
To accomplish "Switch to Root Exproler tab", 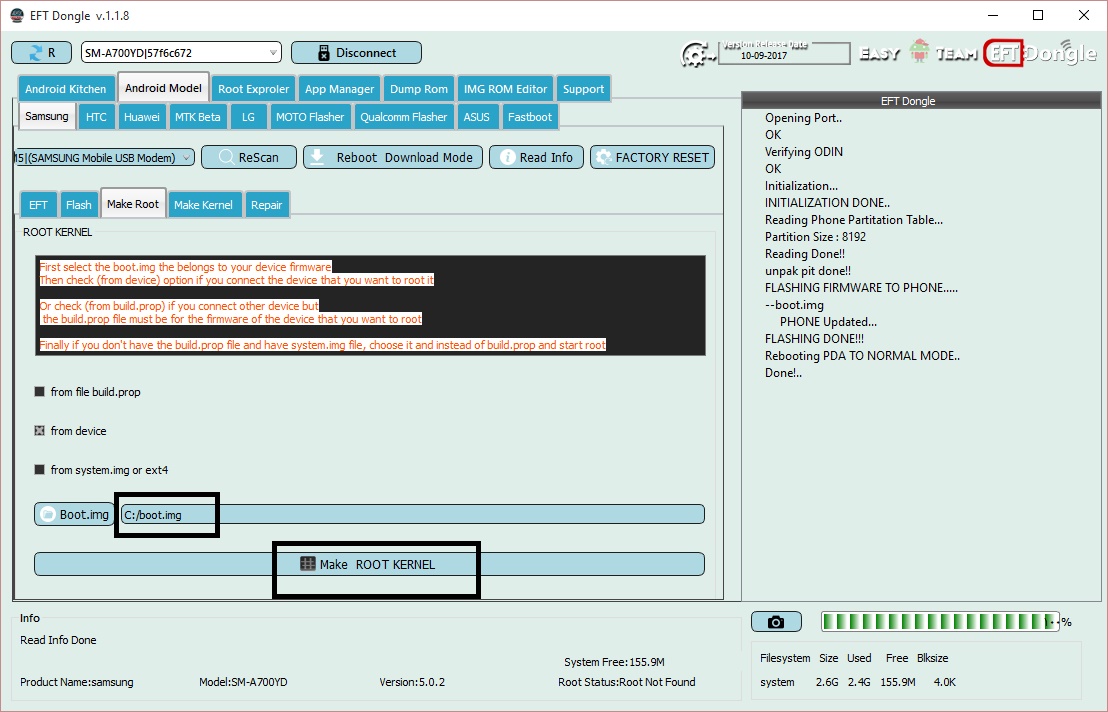I will click(254, 89).
